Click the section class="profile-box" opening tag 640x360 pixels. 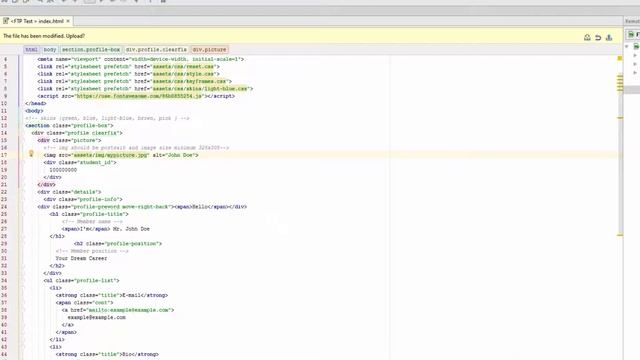tap(69, 126)
